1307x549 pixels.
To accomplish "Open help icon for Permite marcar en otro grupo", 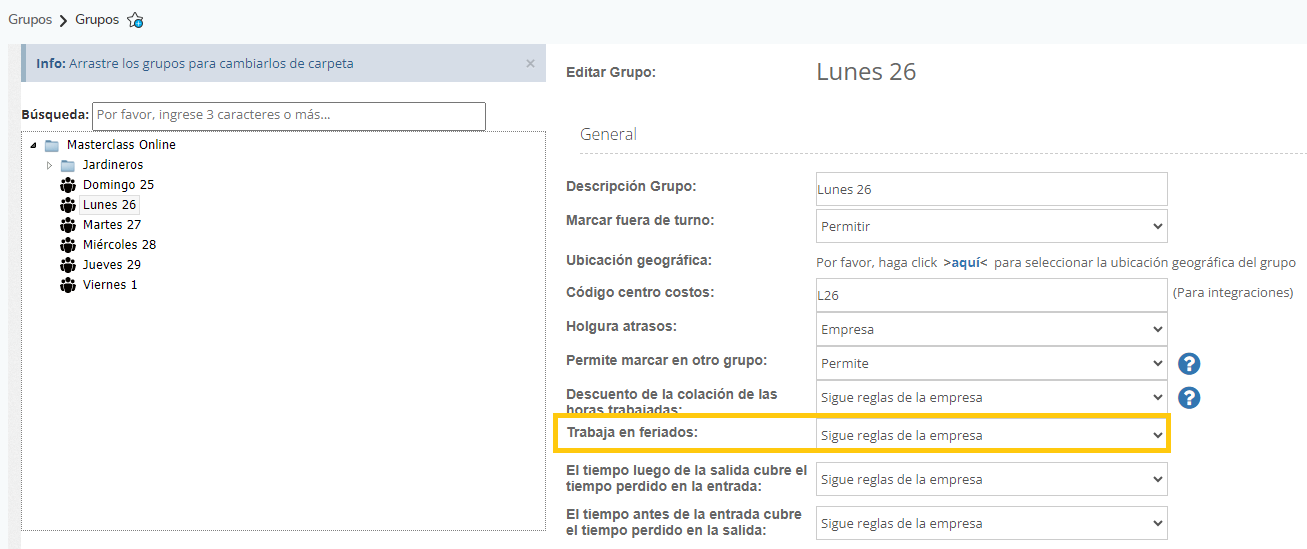I will 1189,364.
